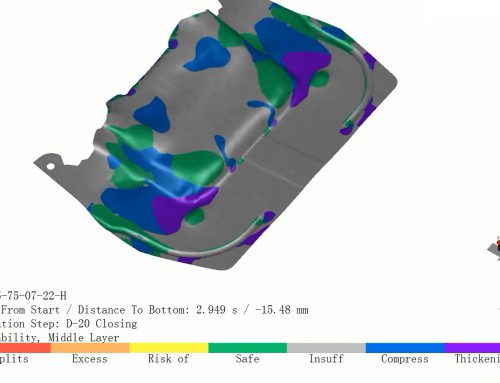The image size is (500, 383).
Task: Select the 75-07-22-H part name text
Action: [36, 296]
